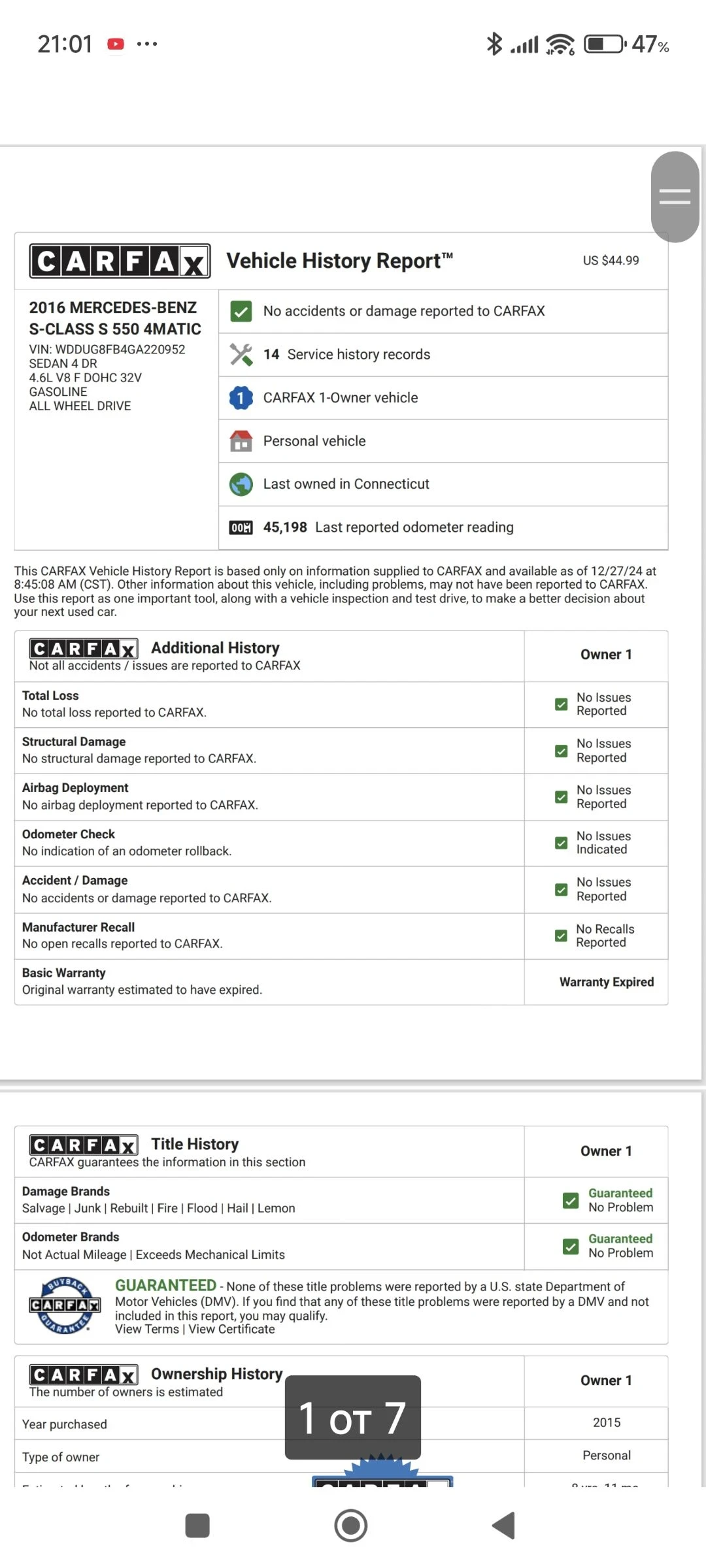Tap the globe icon beside Last owned

pyautogui.click(x=241, y=484)
